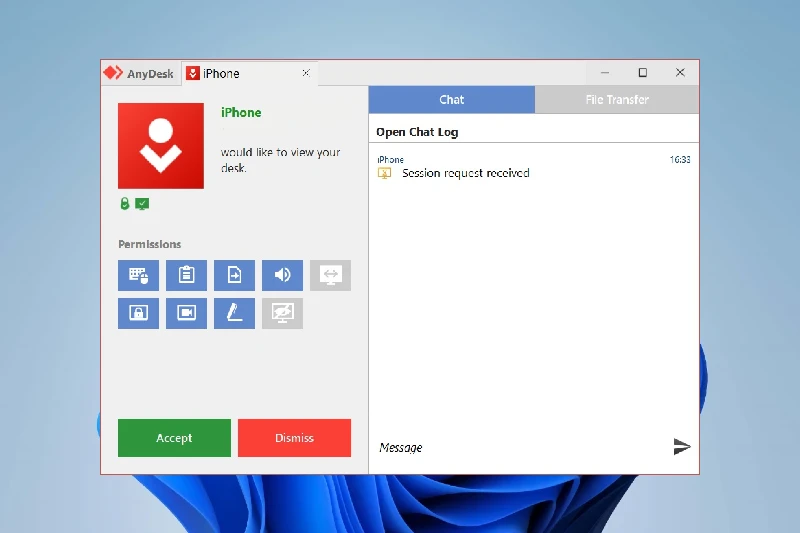
Task: Click the iPhone user avatar image
Action: pos(161,146)
